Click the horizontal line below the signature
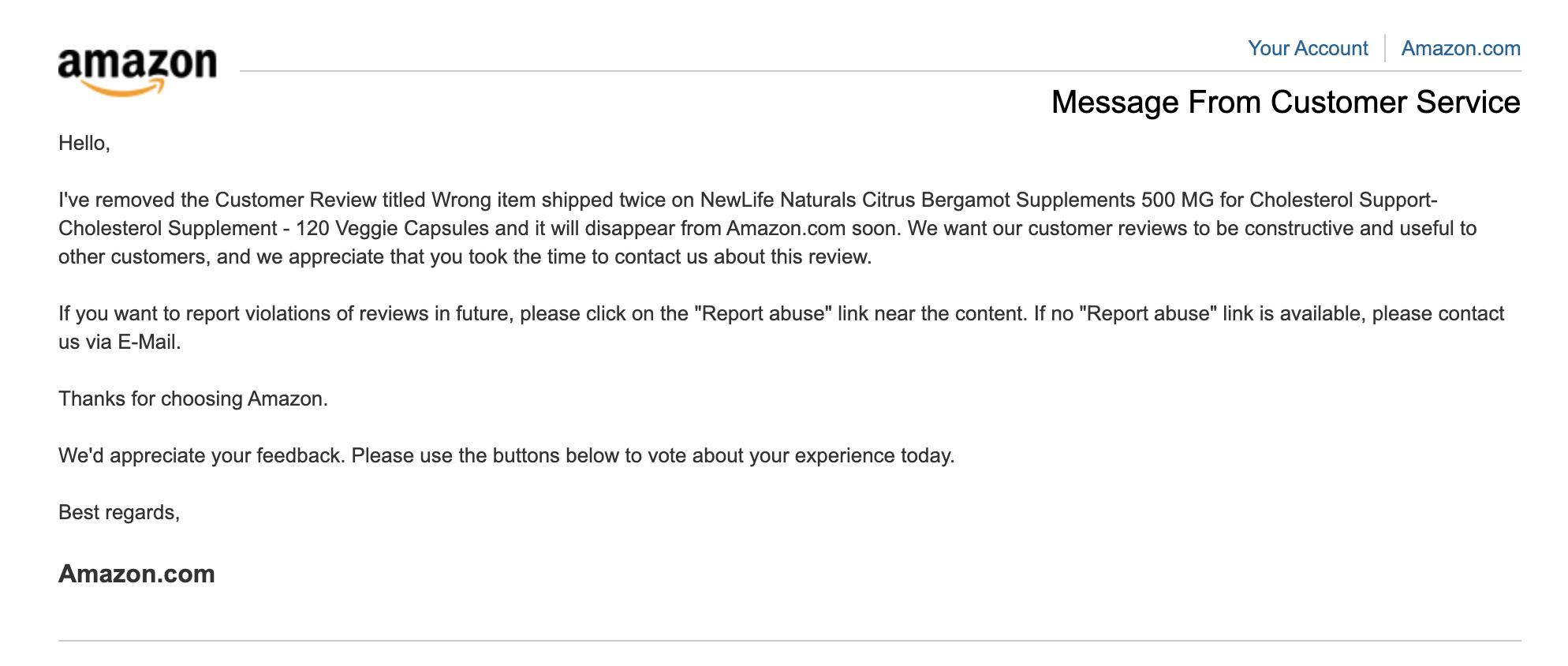 click(x=790, y=641)
